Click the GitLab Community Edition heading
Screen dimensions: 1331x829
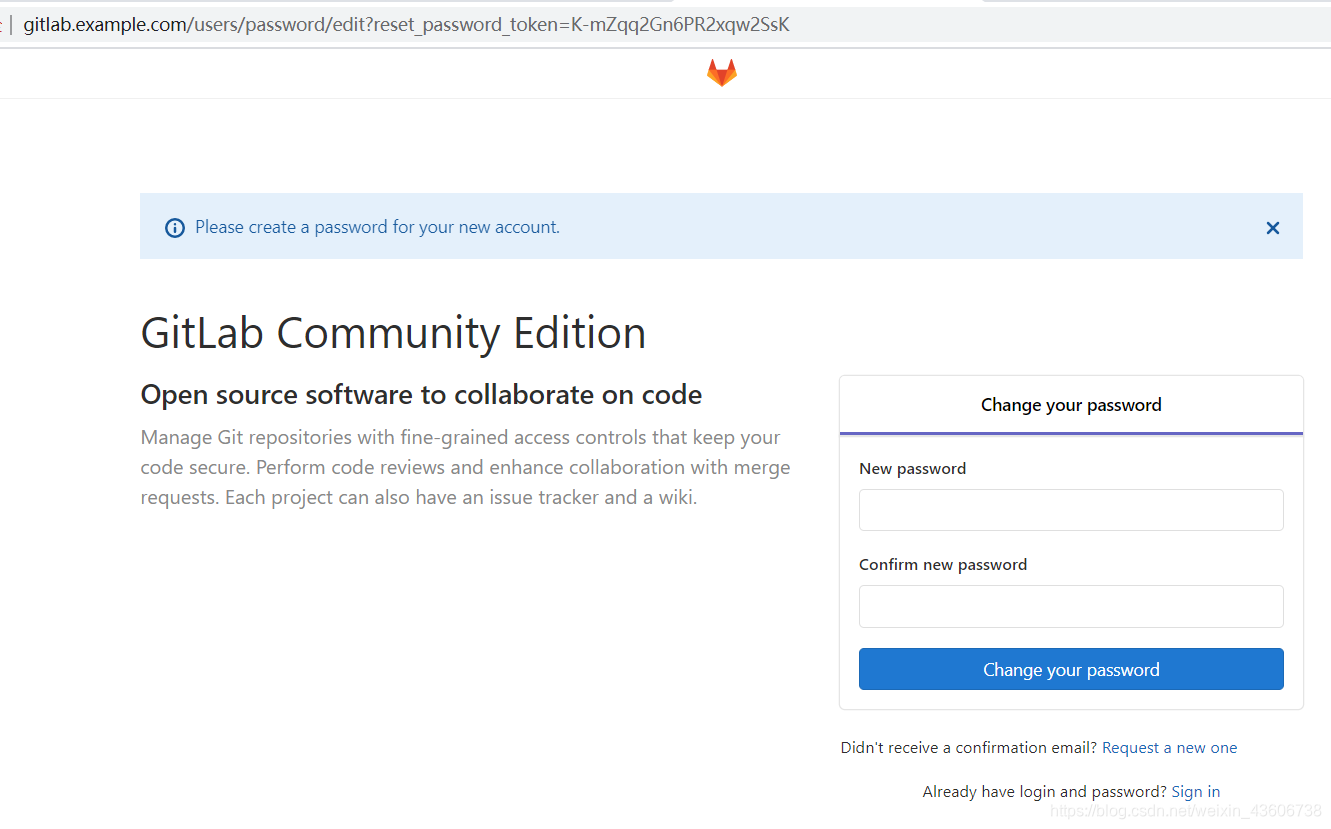(393, 333)
